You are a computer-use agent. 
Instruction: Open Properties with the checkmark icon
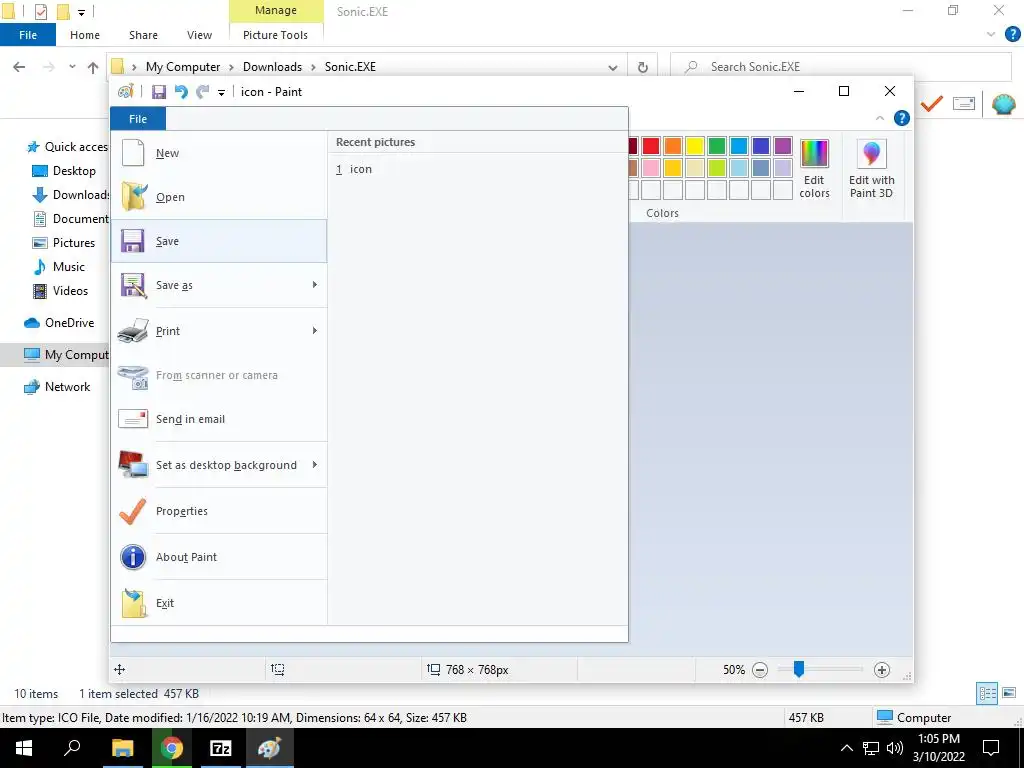(133, 511)
